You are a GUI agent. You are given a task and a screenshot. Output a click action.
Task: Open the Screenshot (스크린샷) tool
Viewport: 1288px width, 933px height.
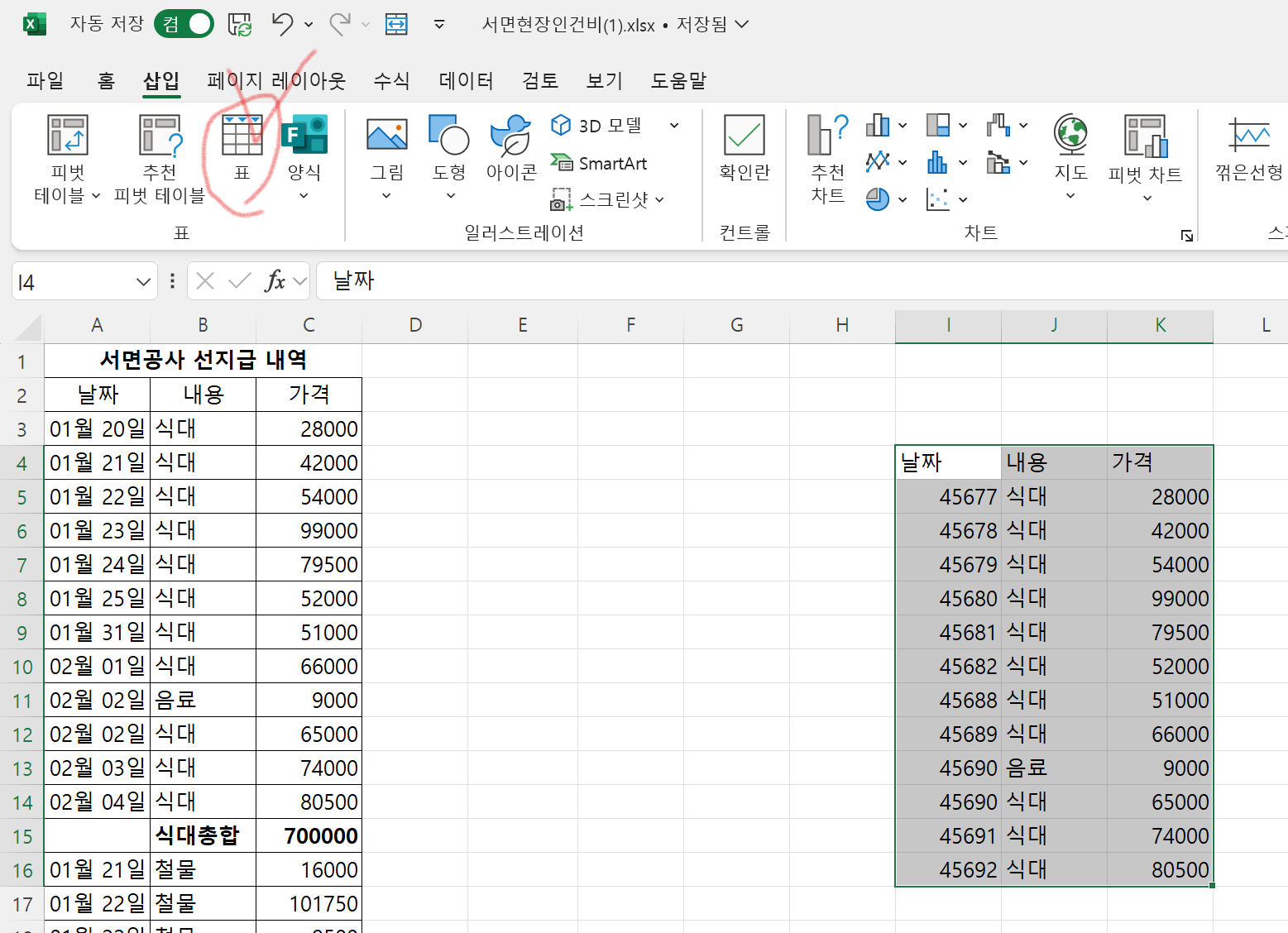(607, 199)
